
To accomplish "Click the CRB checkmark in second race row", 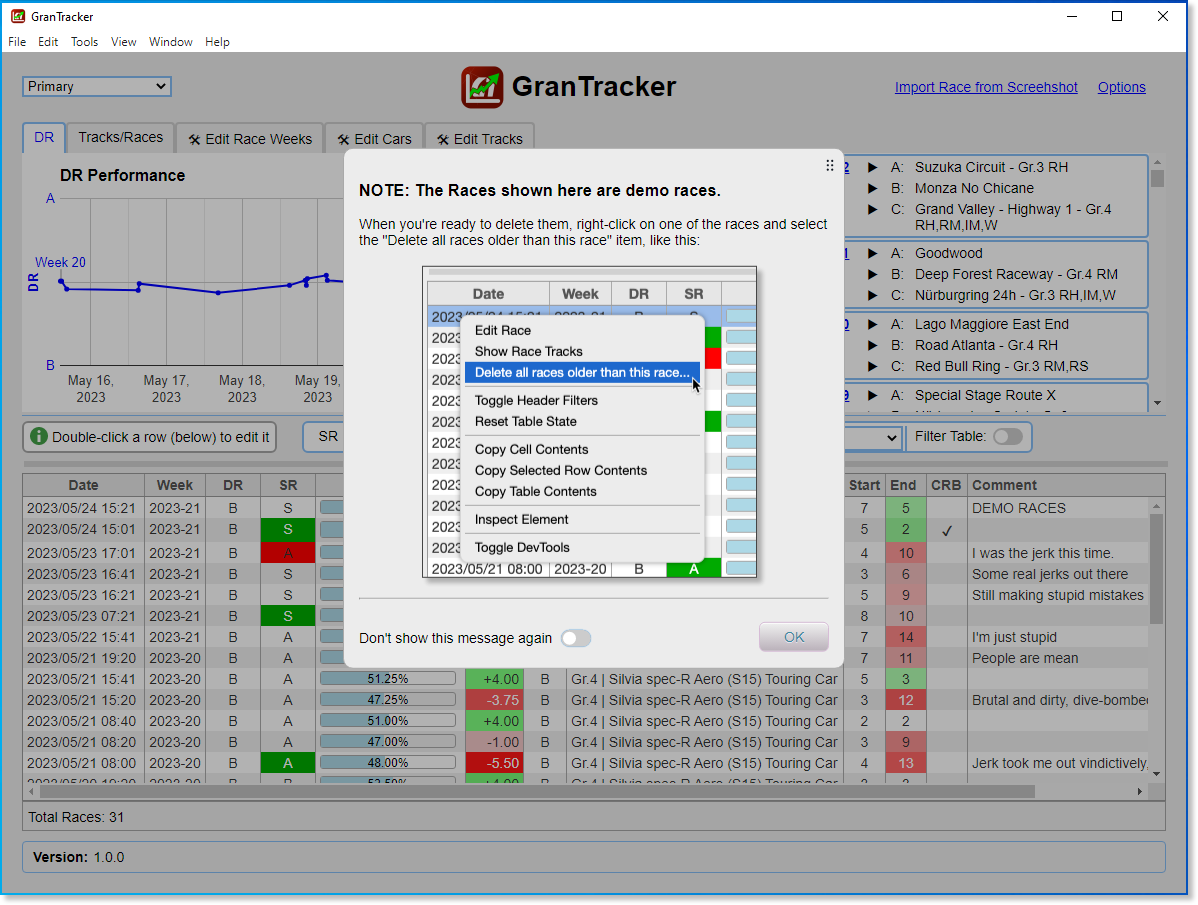I will [946, 530].
